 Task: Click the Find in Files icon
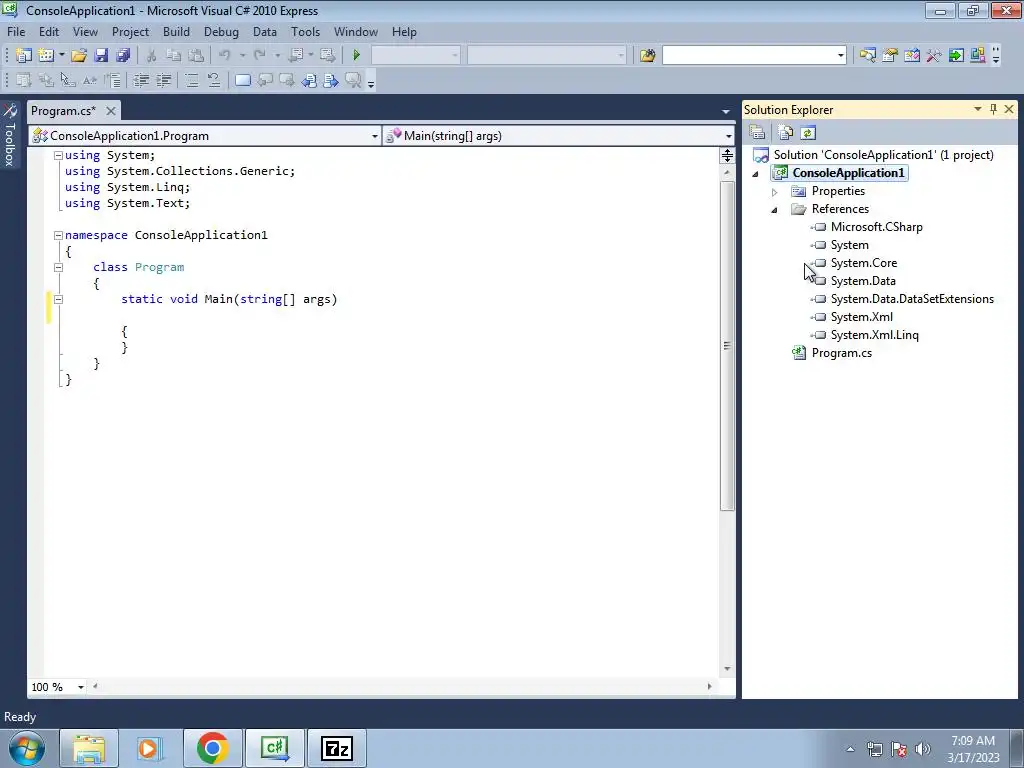click(647, 56)
